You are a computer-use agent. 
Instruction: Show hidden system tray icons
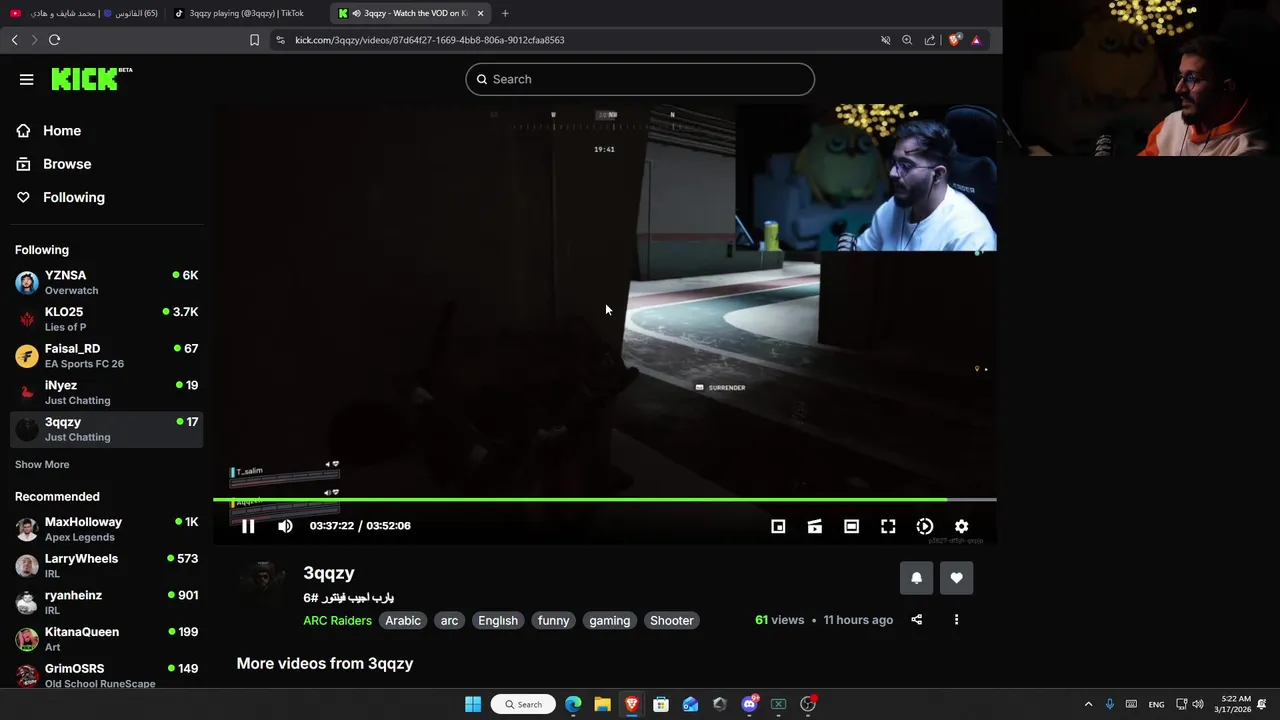[1088, 704]
